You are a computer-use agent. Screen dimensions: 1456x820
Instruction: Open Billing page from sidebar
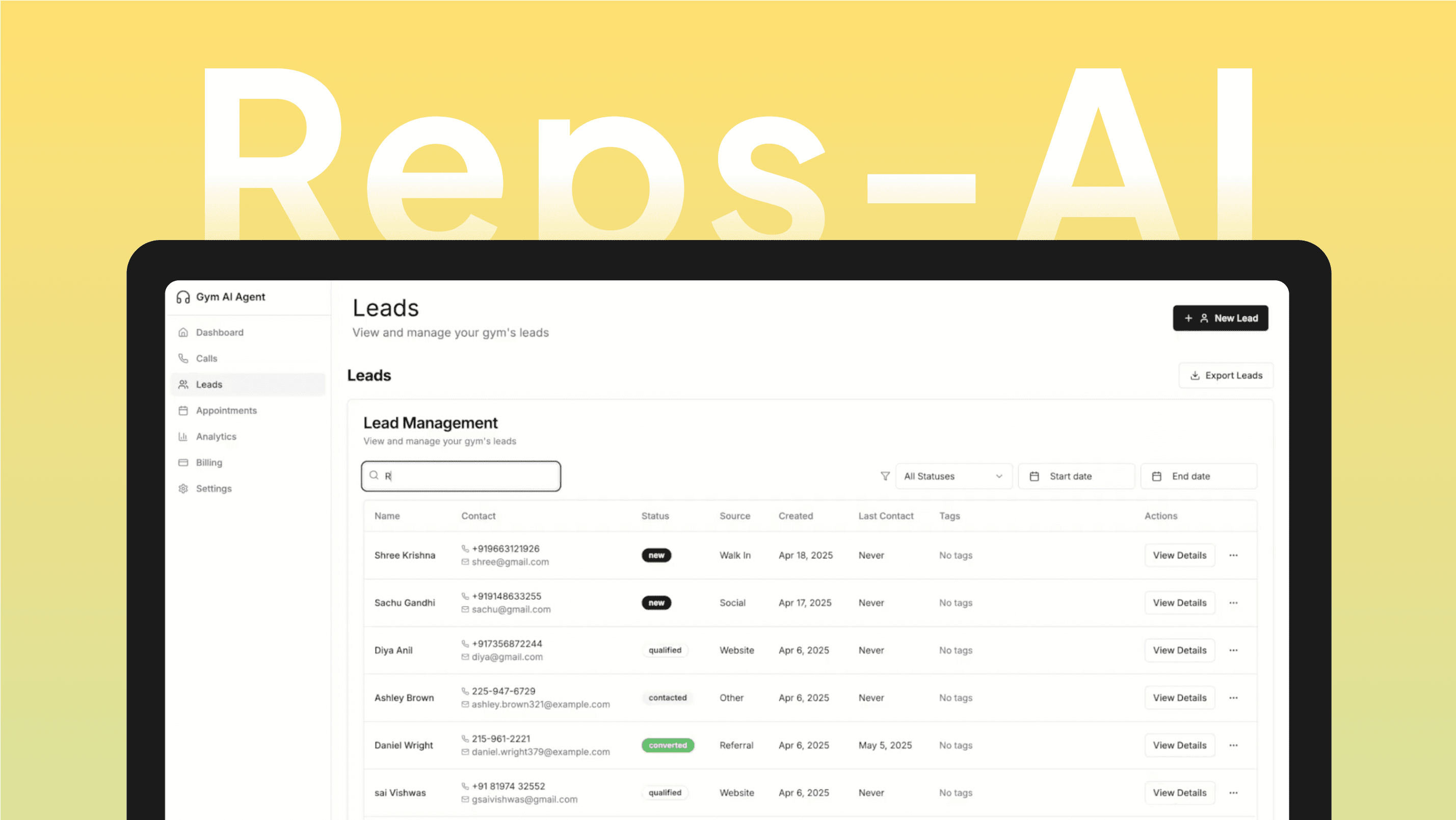point(208,462)
